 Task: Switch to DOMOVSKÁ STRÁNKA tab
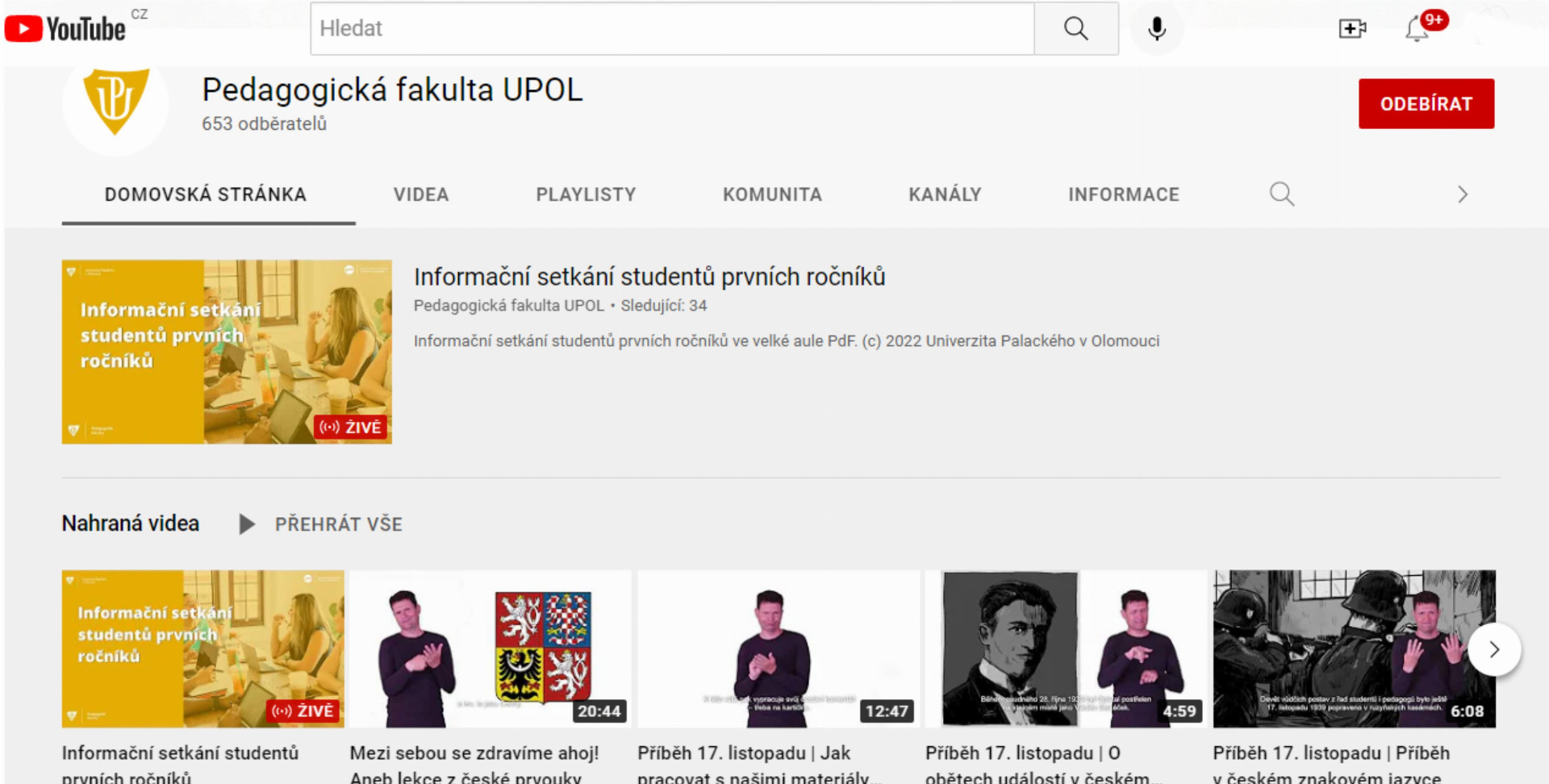206,194
